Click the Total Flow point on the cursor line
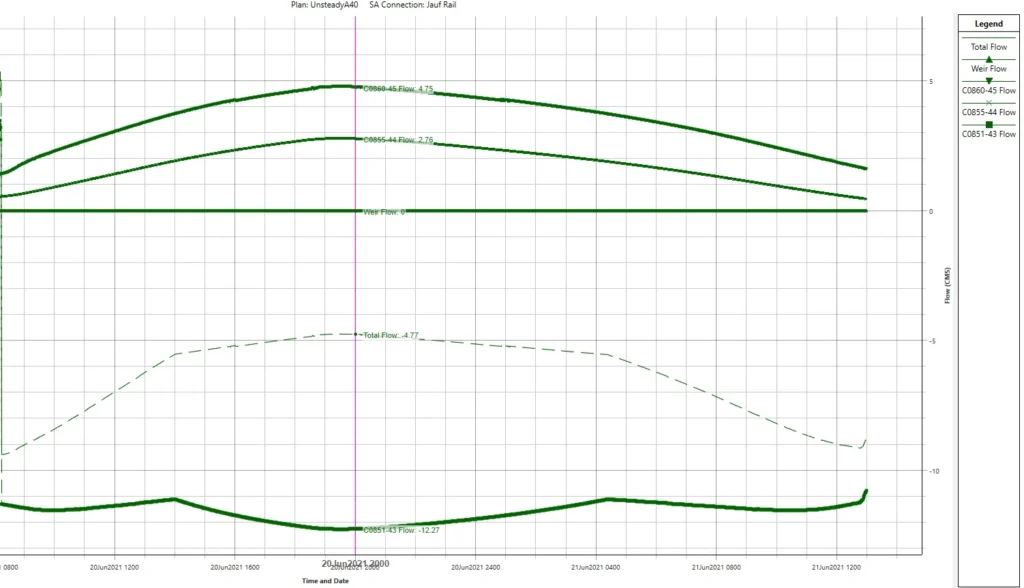 pos(355,334)
